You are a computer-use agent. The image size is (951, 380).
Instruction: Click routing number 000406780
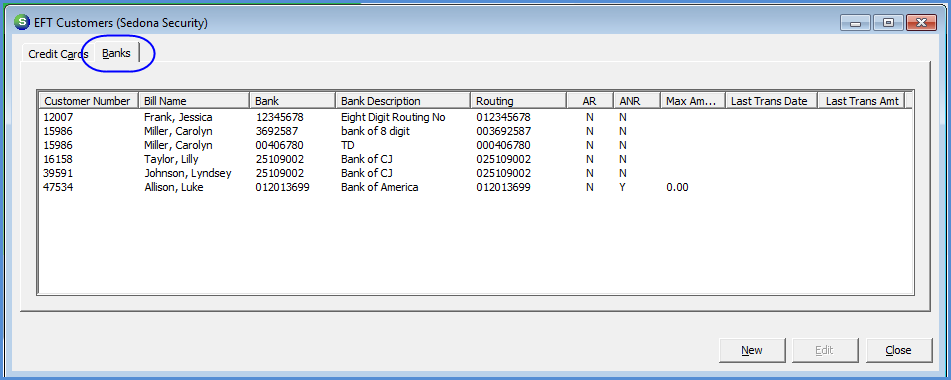click(503, 145)
